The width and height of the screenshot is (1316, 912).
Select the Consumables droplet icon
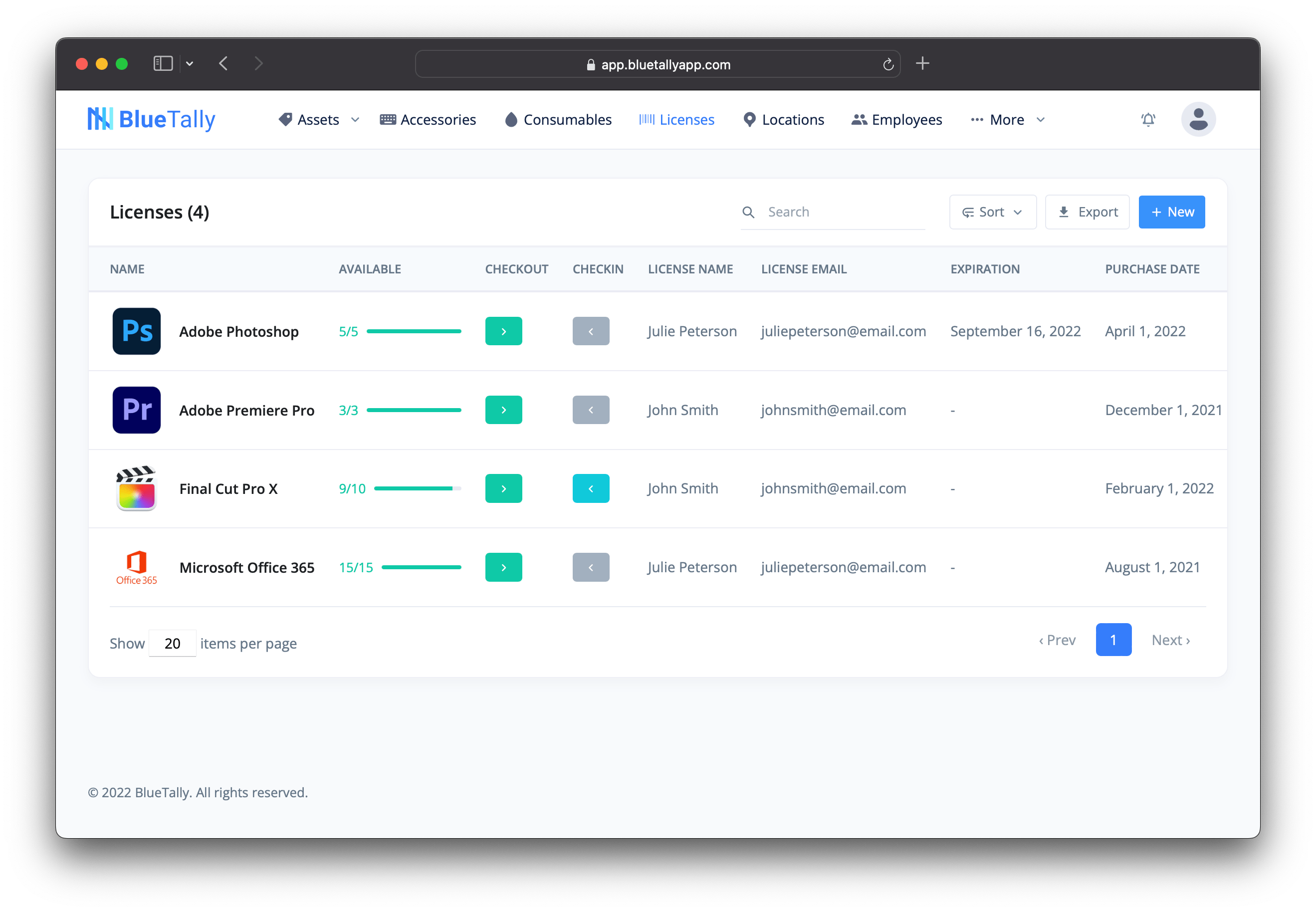coord(511,119)
